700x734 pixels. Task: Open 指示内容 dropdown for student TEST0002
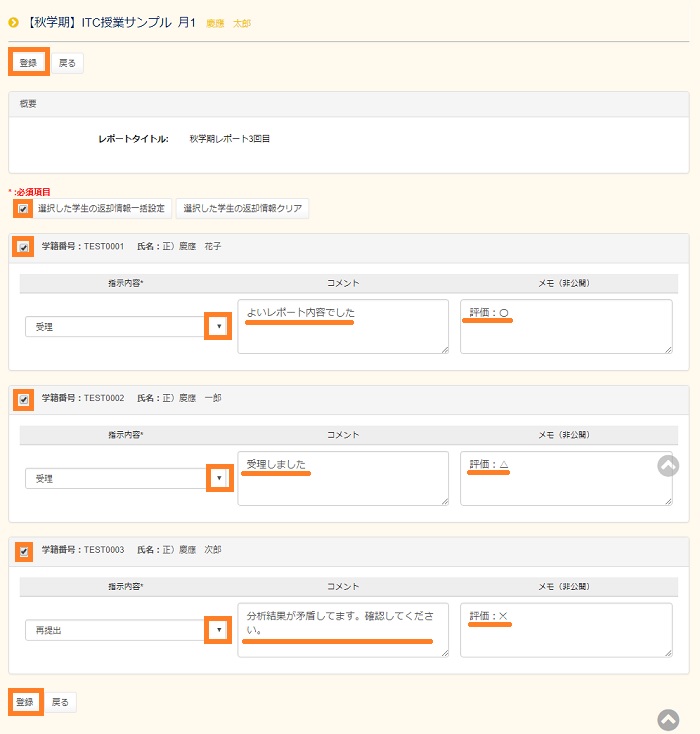pos(218,478)
